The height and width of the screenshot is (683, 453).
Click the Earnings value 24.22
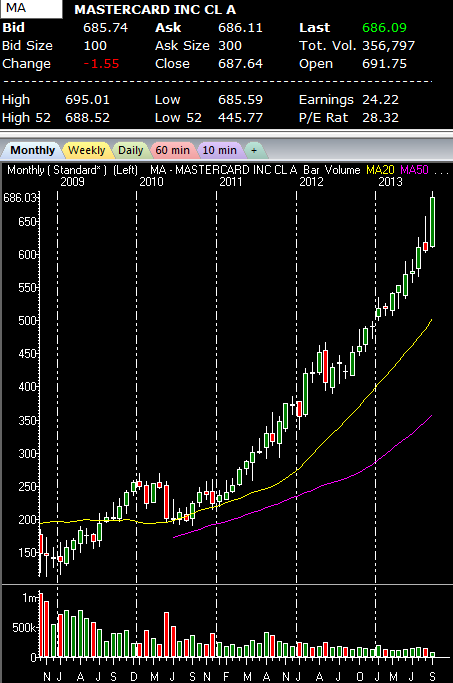(x=380, y=100)
